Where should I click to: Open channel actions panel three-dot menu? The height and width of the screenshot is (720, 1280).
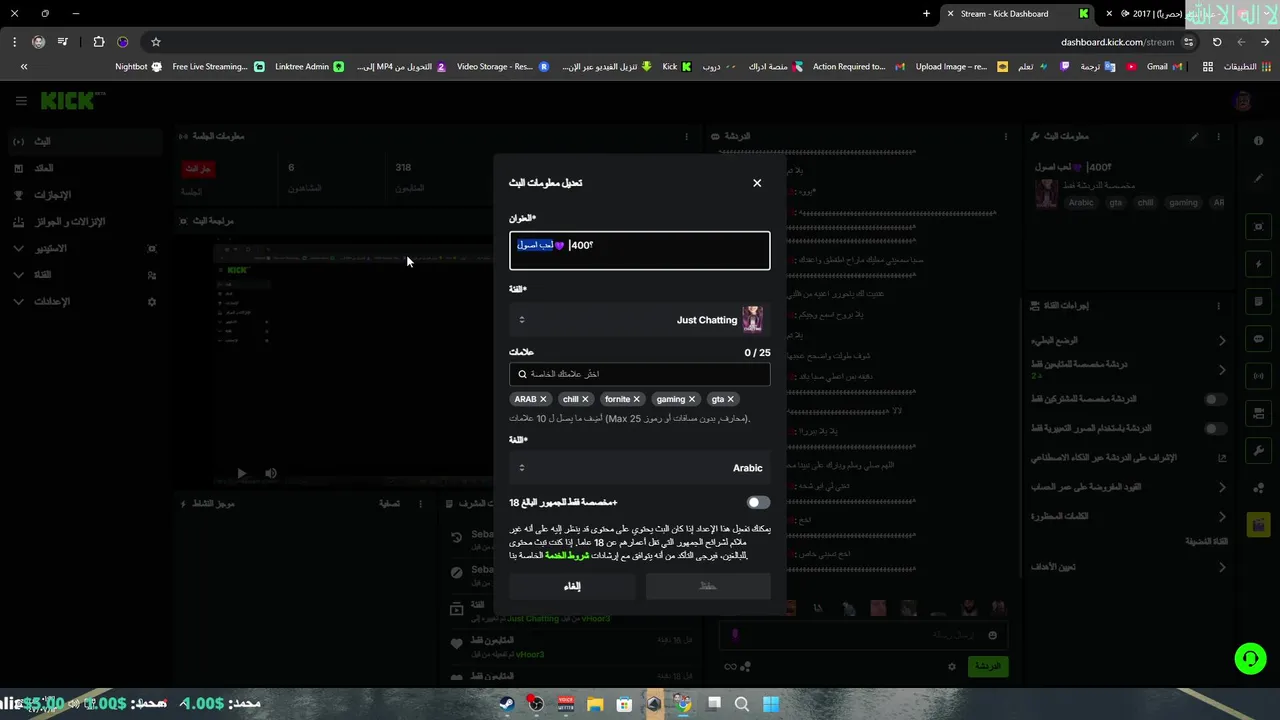point(1218,306)
